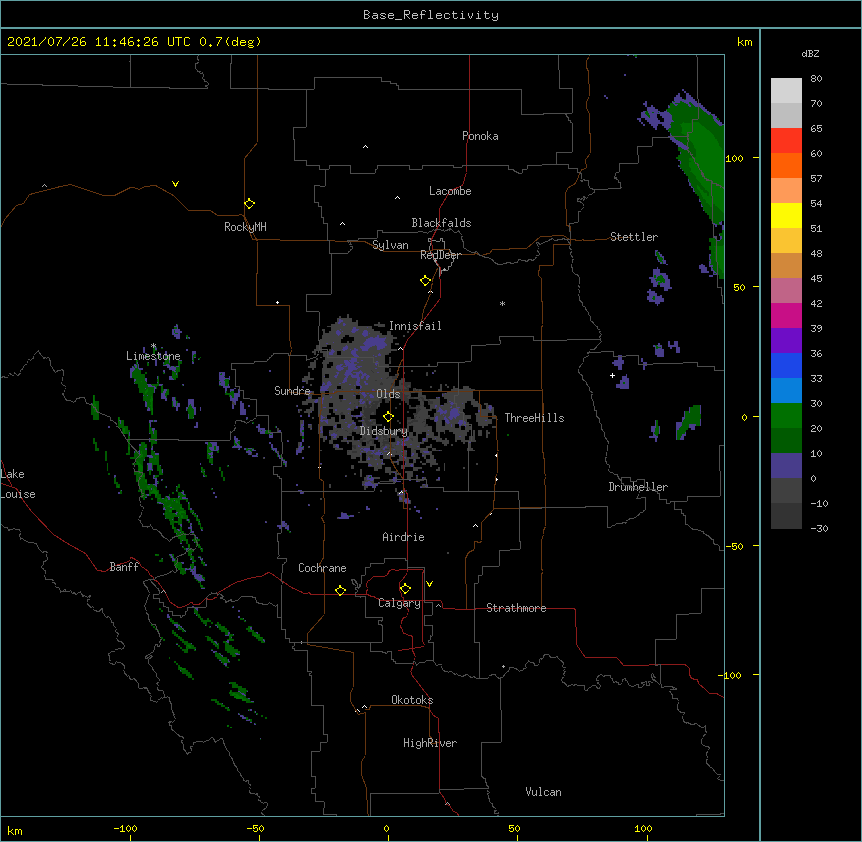Click the Sundre city label
Viewport: 862px width, 842px height.
point(292,391)
